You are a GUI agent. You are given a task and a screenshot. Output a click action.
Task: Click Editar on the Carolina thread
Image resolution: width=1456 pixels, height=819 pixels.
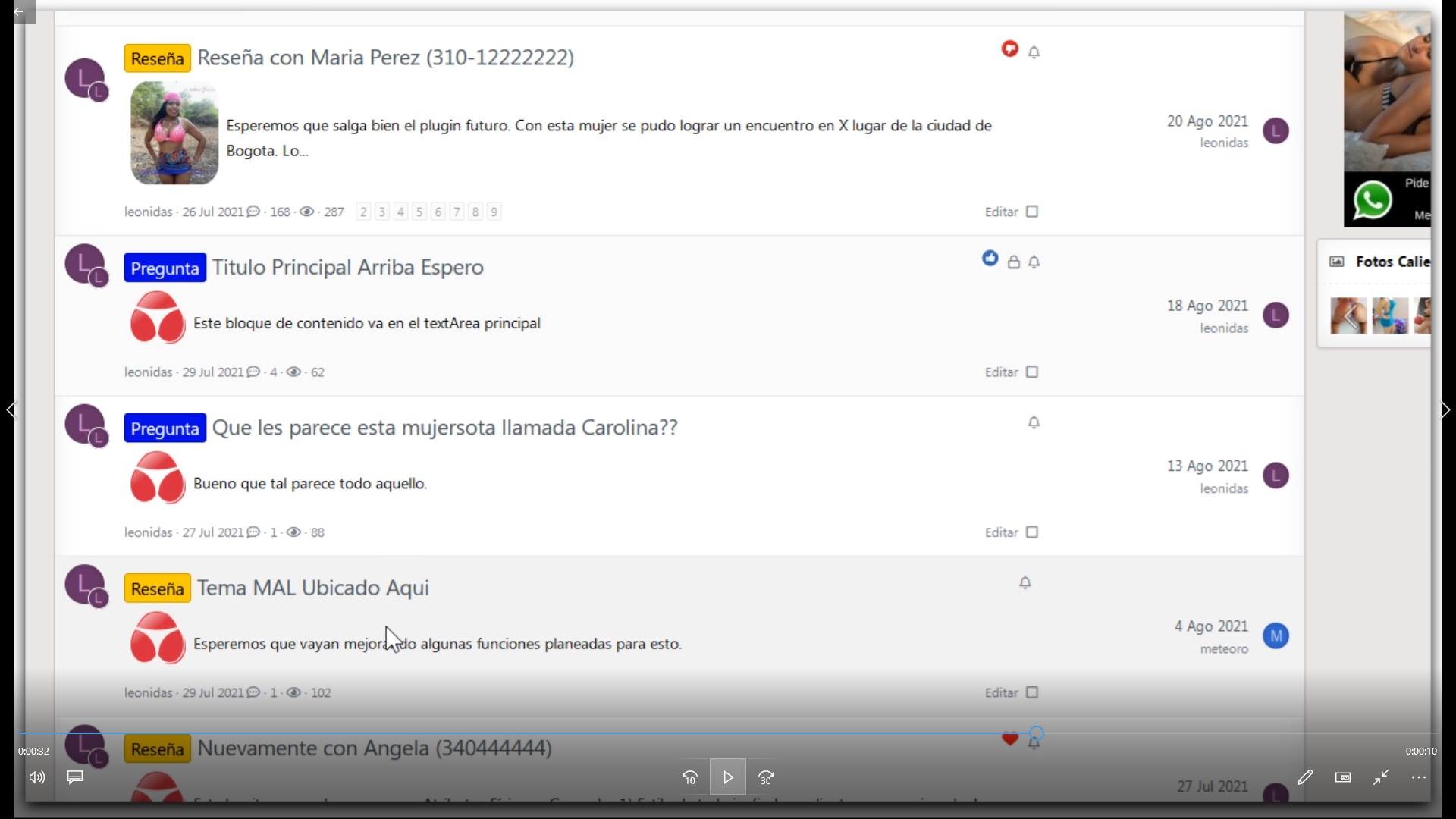point(1001,532)
